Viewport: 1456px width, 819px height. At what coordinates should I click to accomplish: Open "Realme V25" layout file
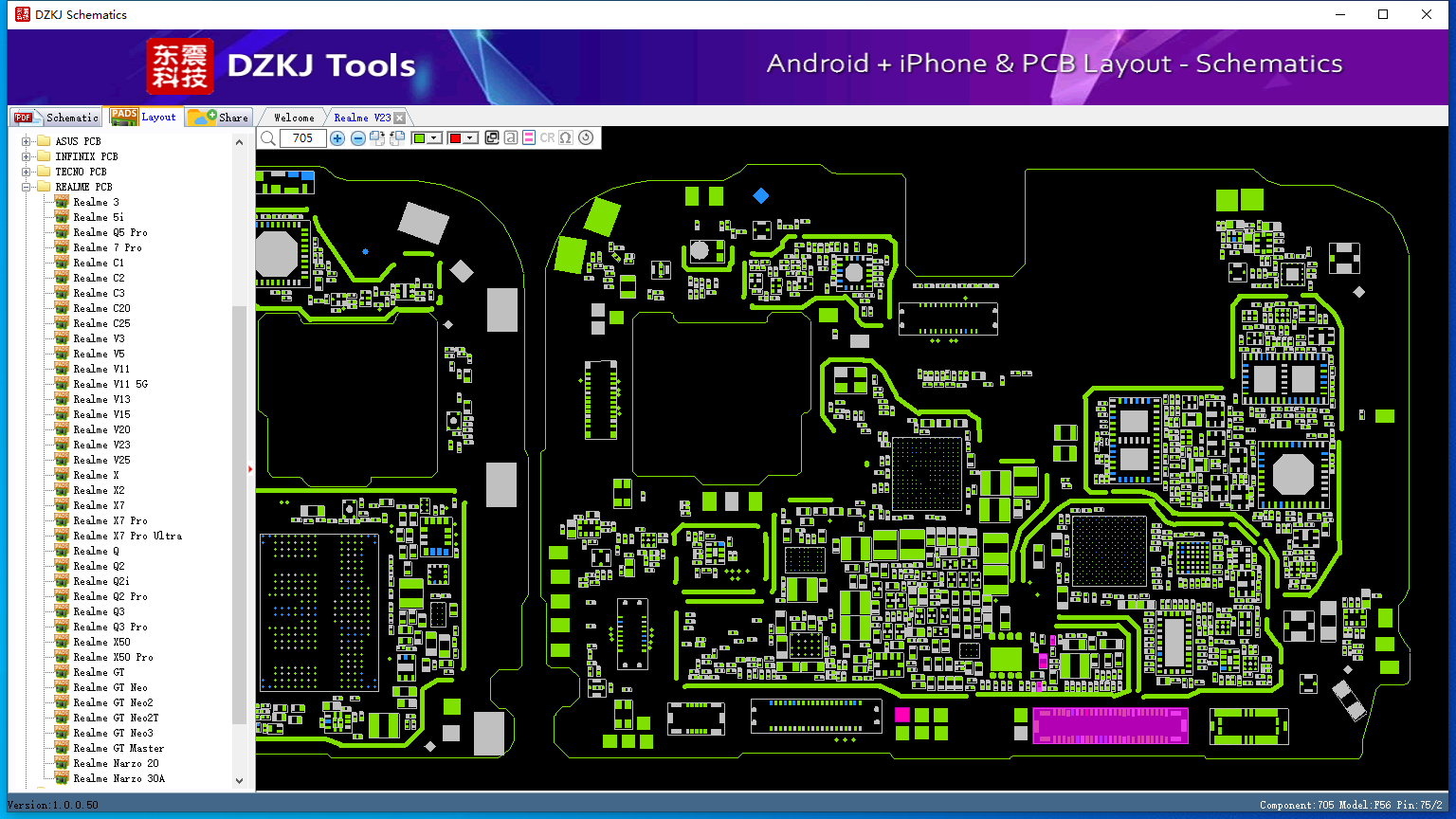coord(101,460)
